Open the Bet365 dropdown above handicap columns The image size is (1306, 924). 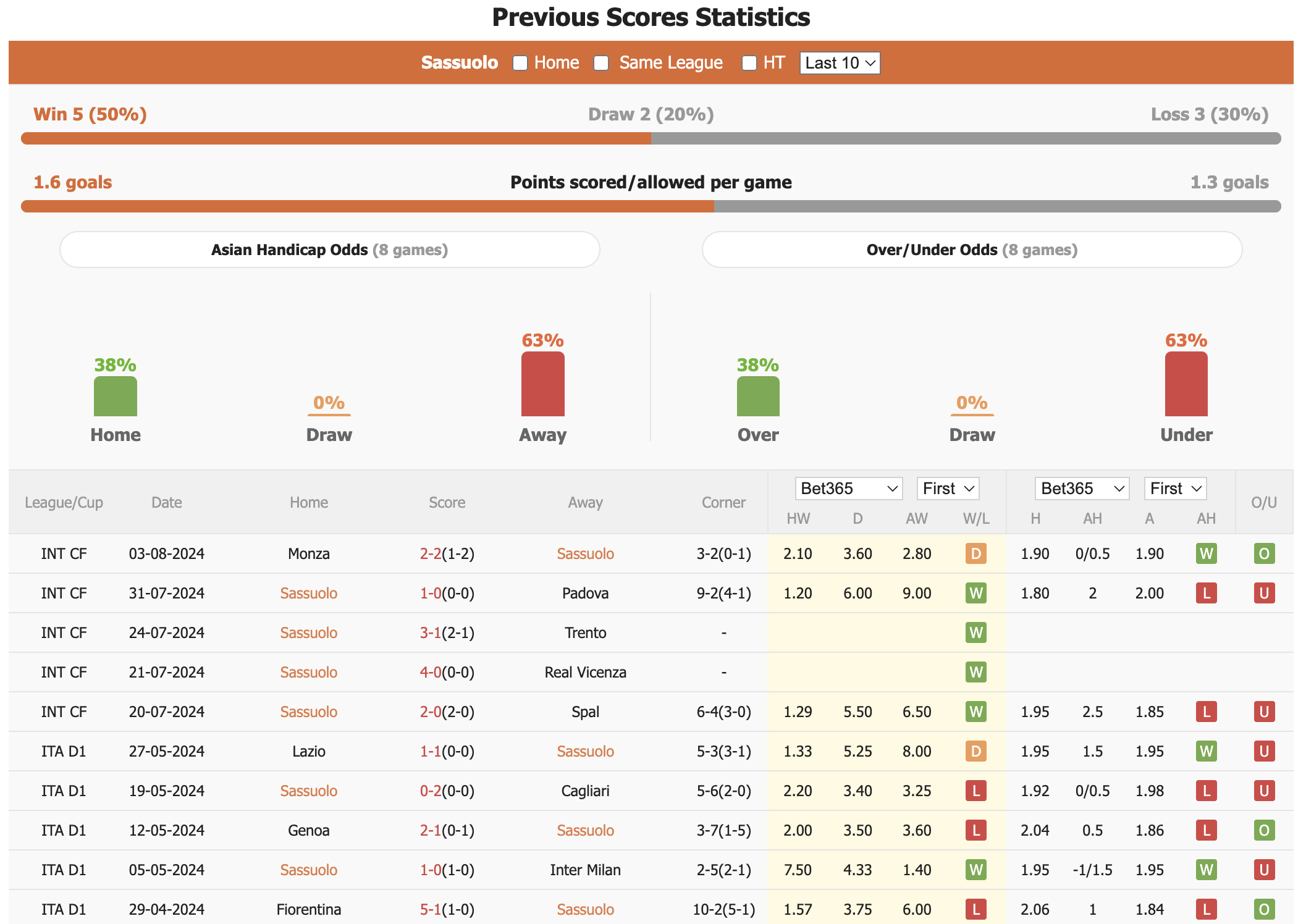click(x=1082, y=489)
